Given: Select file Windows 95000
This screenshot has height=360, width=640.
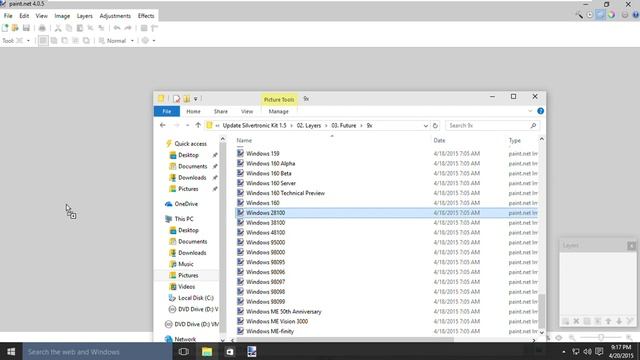Looking at the screenshot, I should click(x=265, y=242).
